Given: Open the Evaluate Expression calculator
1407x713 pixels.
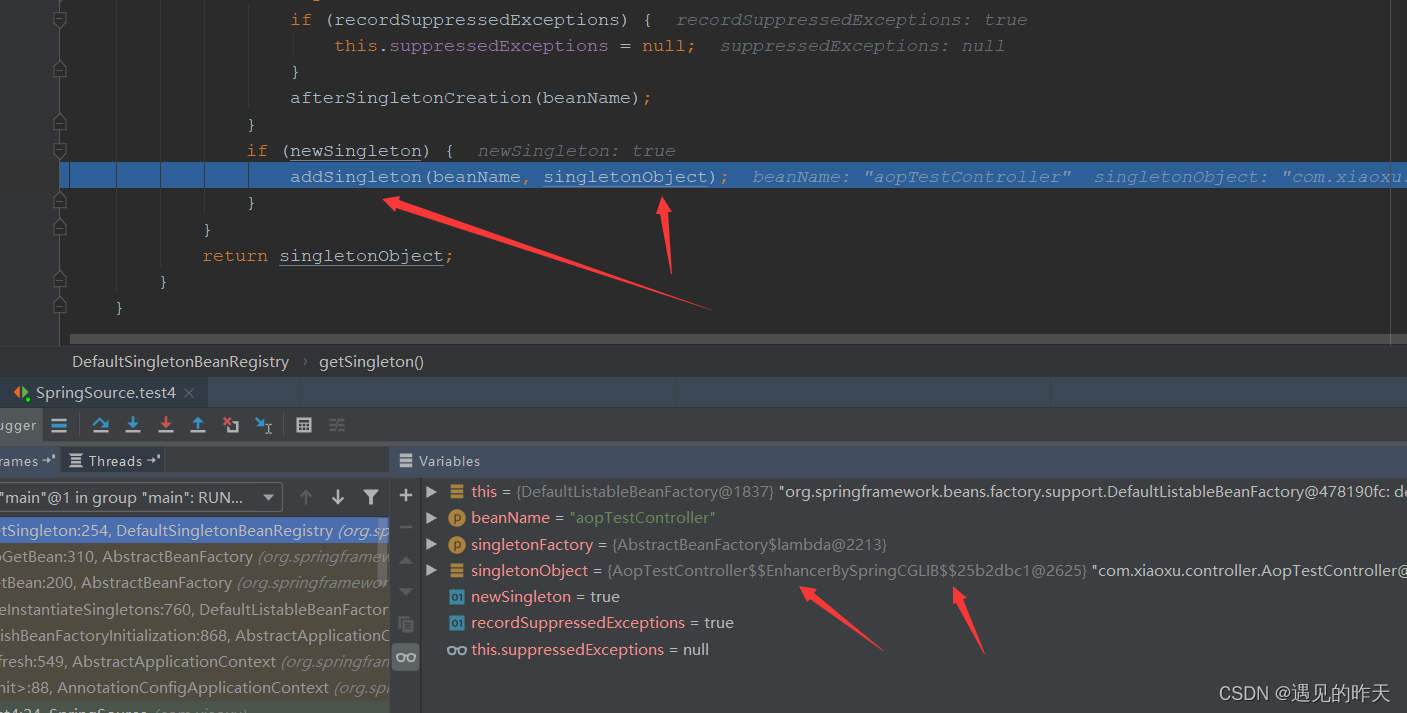Looking at the screenshot, I should coord(304,425).
